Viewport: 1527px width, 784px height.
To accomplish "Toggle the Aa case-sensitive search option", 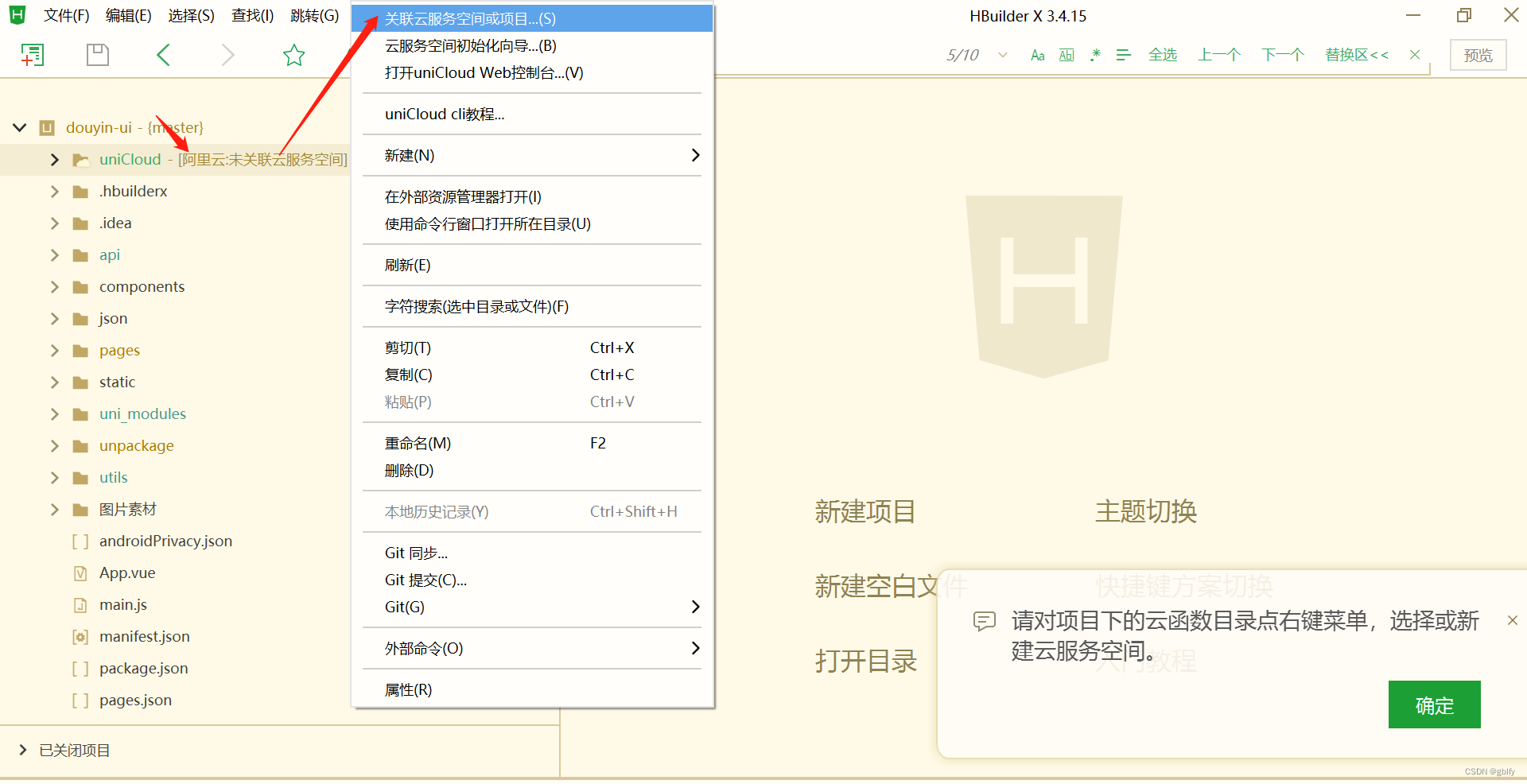I will [1038, 55].
